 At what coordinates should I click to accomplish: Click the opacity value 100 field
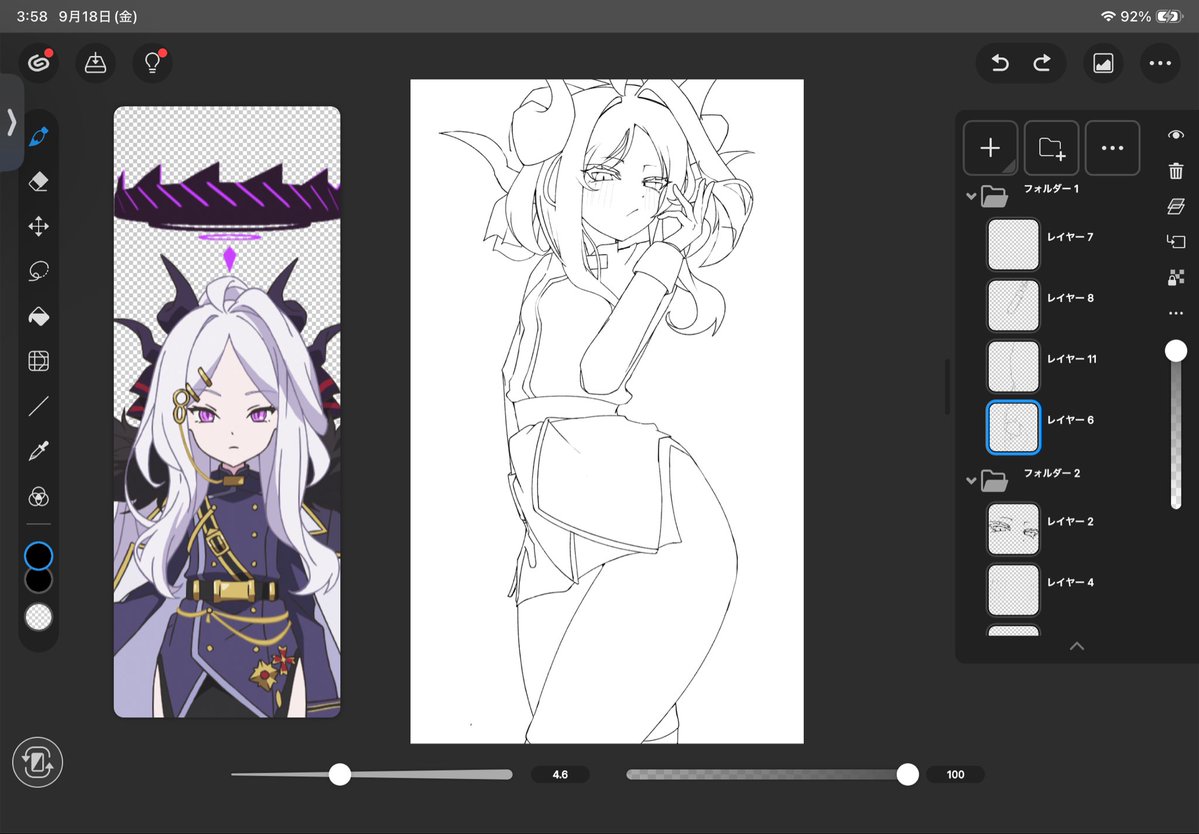pos(955,774)
